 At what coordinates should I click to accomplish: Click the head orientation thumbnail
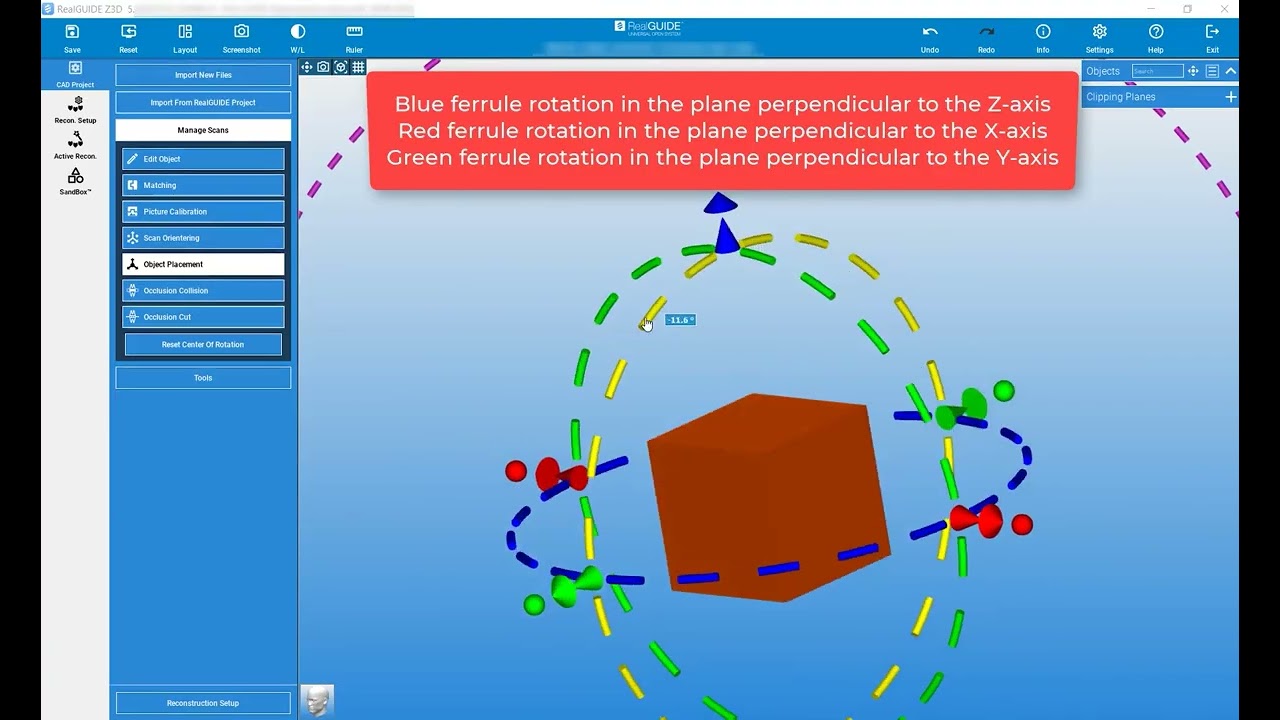[x=317, y=700]
